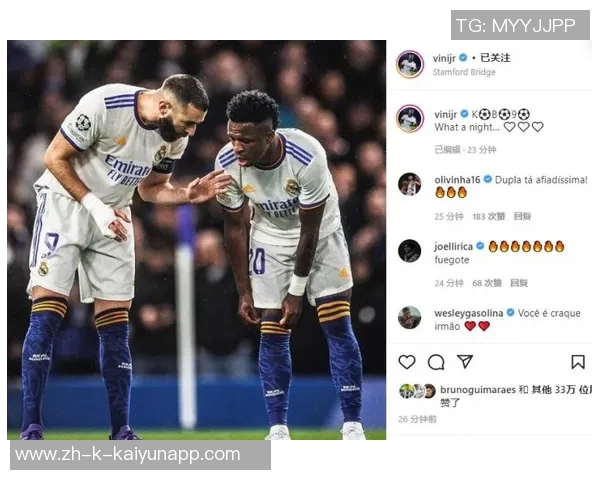View the 68 次赞 likes on joellirica's comment
This screenshot has height=480, width=600.
(487, 283)
